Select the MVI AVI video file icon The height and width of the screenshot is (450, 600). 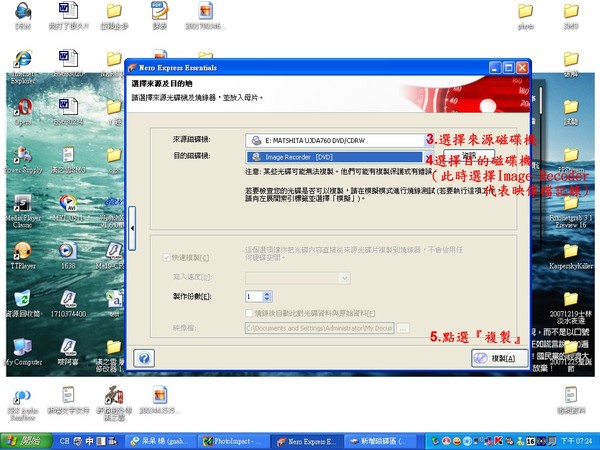(68, 208)
